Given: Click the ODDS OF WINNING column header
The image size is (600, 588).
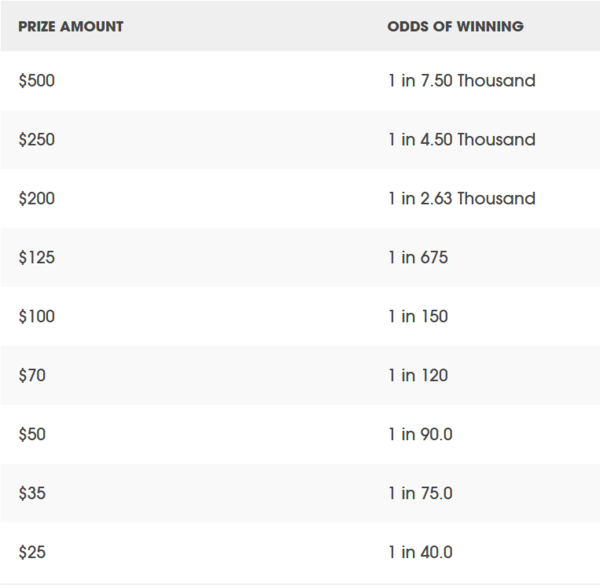Looking at the screenshot, I should [455, 27].
